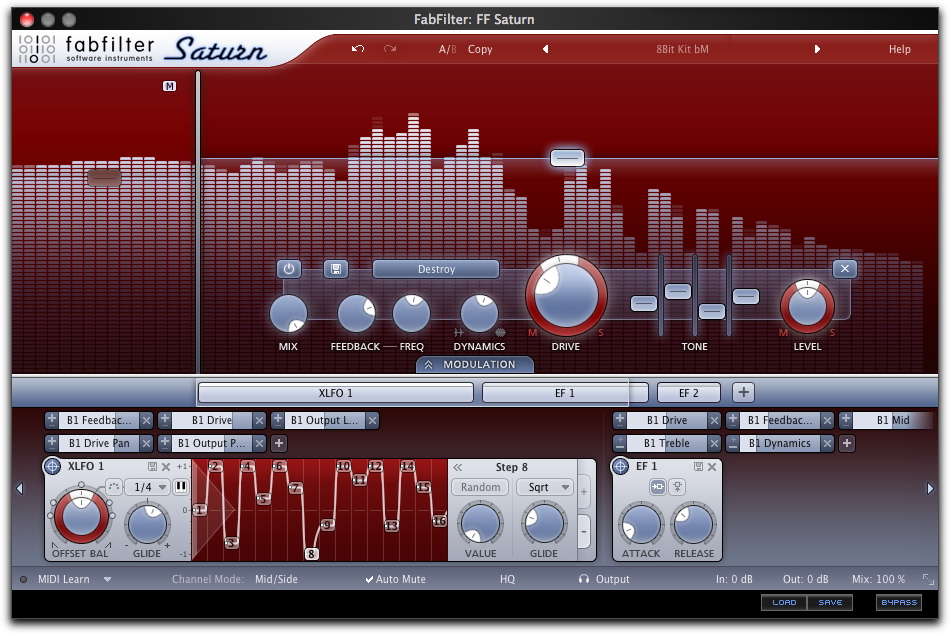Open MIDI Learn dropdown arrow
Viewport: 950px width, 634px height.
pos(107,579)
